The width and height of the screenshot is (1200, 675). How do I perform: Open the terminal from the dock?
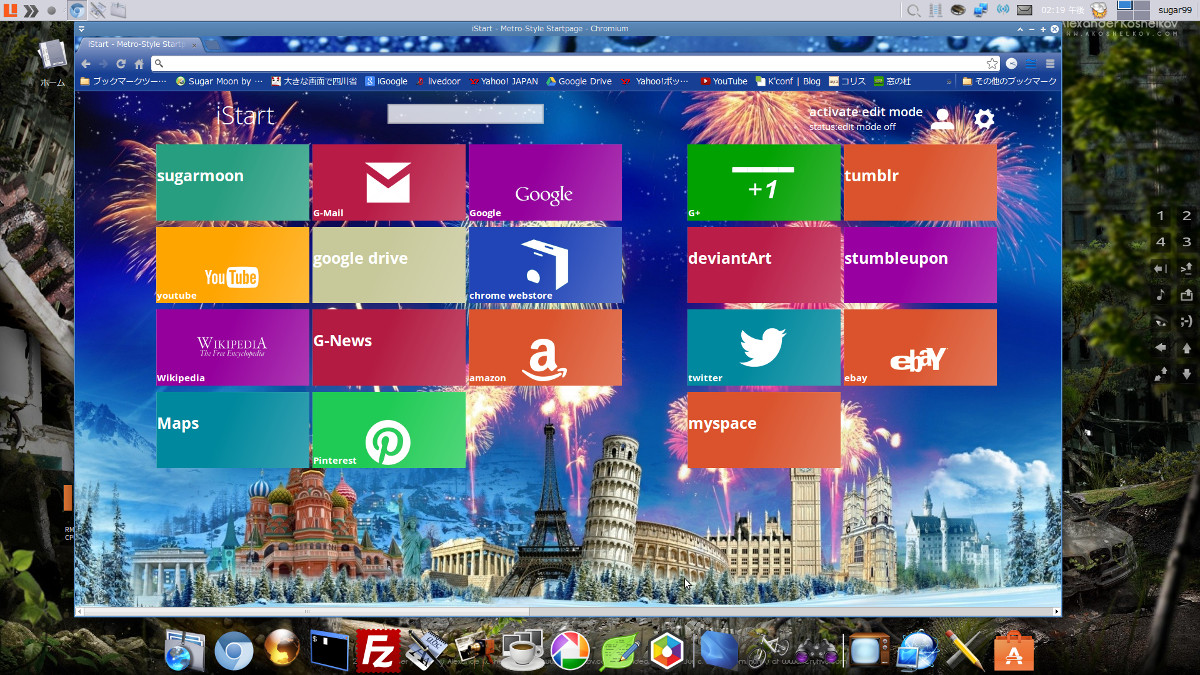[330, 651]
